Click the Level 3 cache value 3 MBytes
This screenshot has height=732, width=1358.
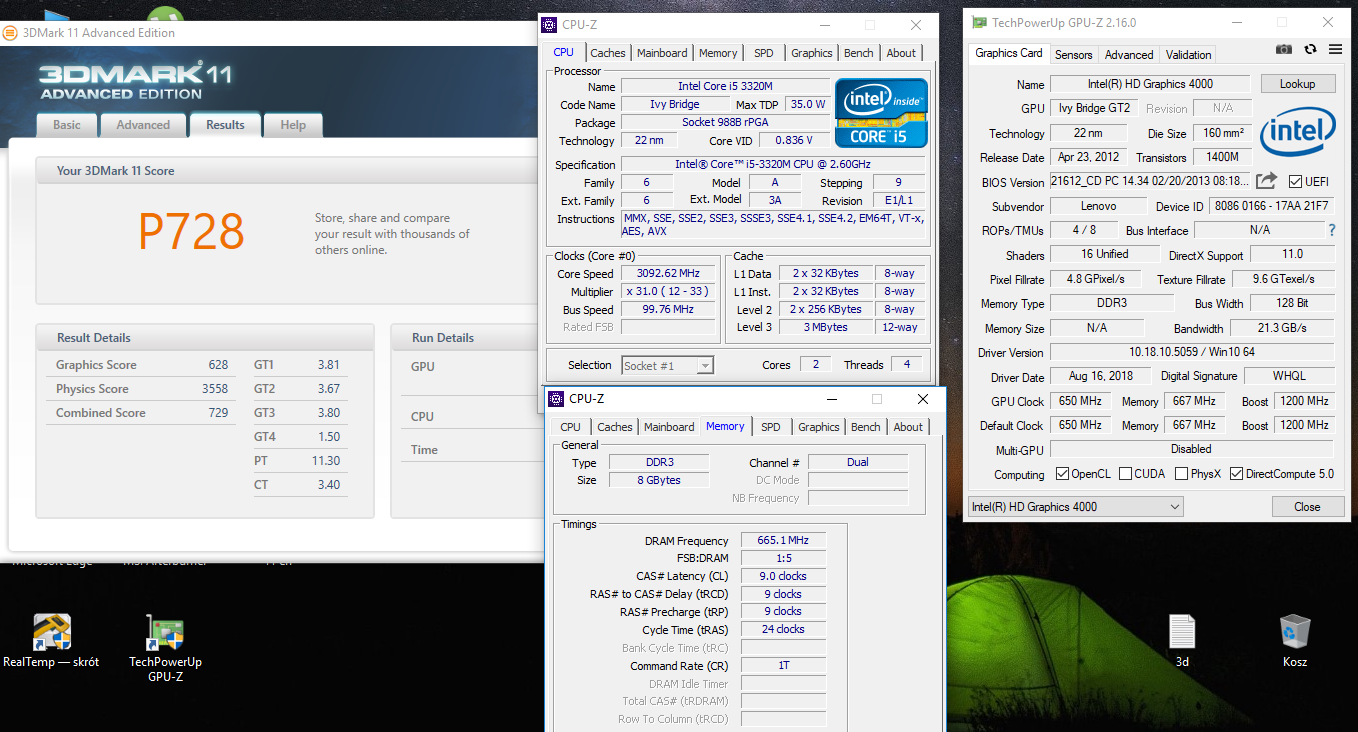click(825, 327)
